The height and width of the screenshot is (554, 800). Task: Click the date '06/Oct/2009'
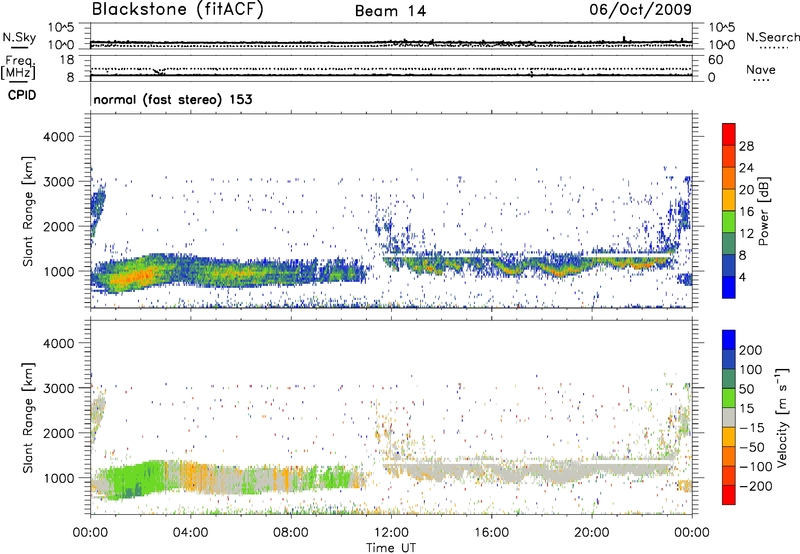click(641, 10)
